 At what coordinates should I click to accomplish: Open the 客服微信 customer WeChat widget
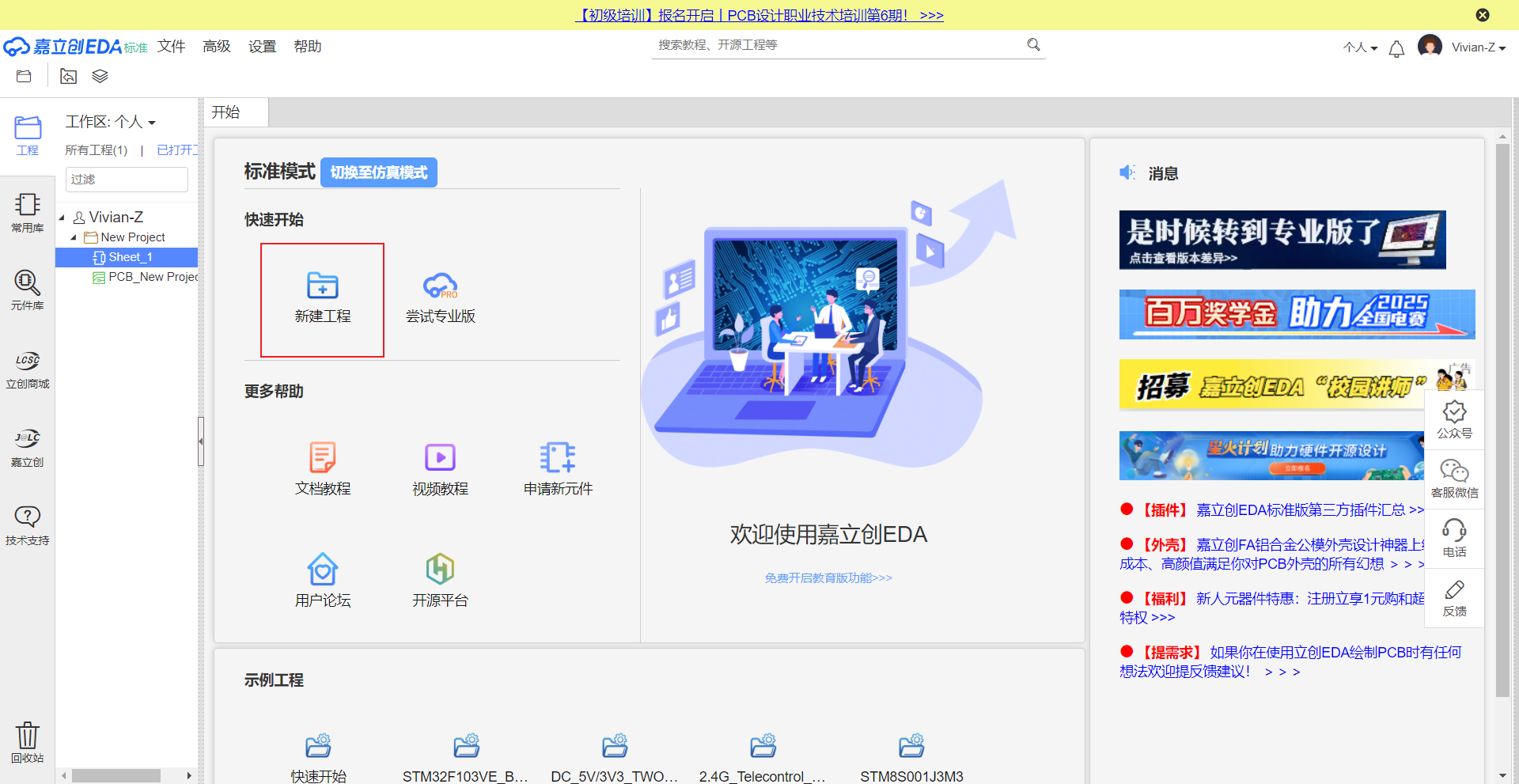(x=1454, y=479)
